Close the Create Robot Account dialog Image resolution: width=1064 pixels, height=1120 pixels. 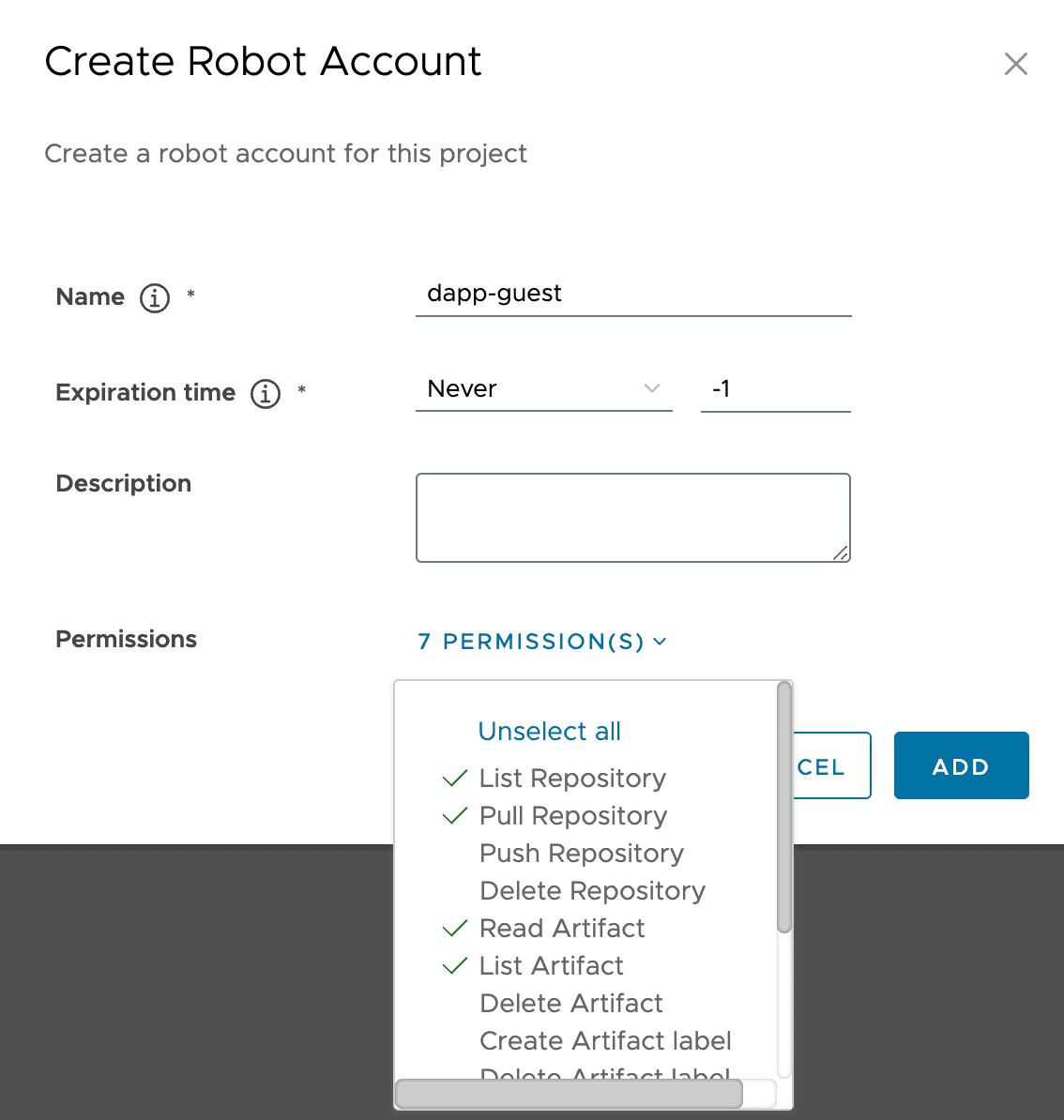click(x=1016, y=64)
